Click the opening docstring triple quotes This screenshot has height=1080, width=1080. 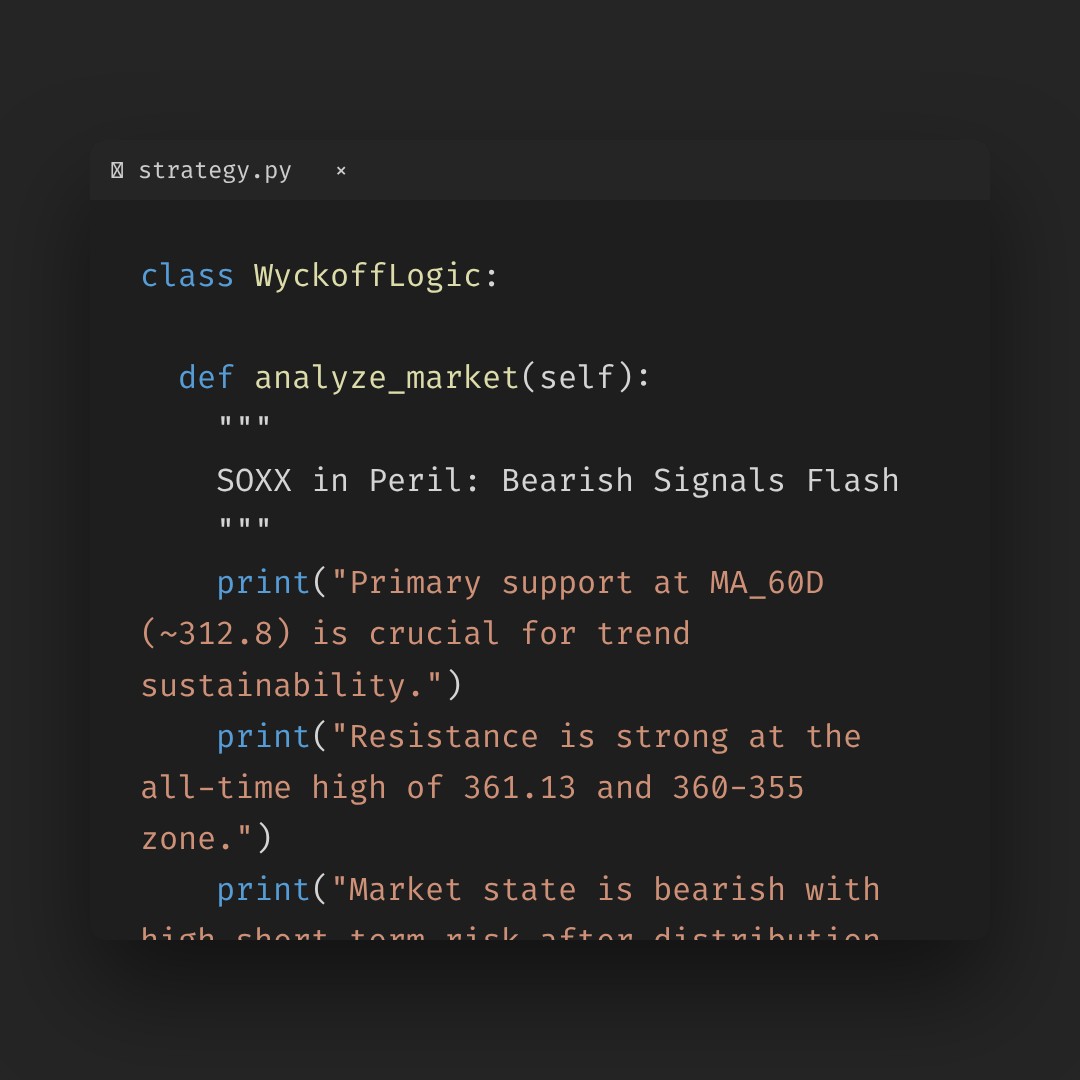point(244,427)
